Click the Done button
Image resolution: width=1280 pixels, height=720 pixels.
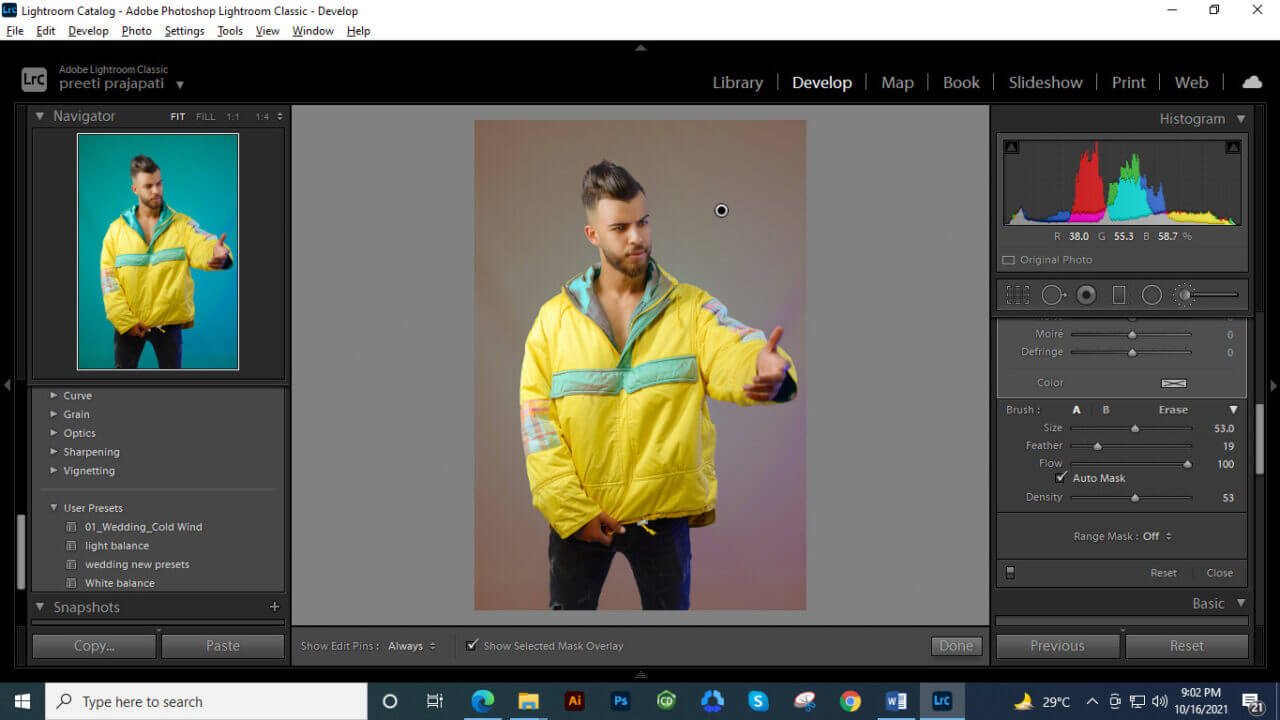tap(955, 645)
